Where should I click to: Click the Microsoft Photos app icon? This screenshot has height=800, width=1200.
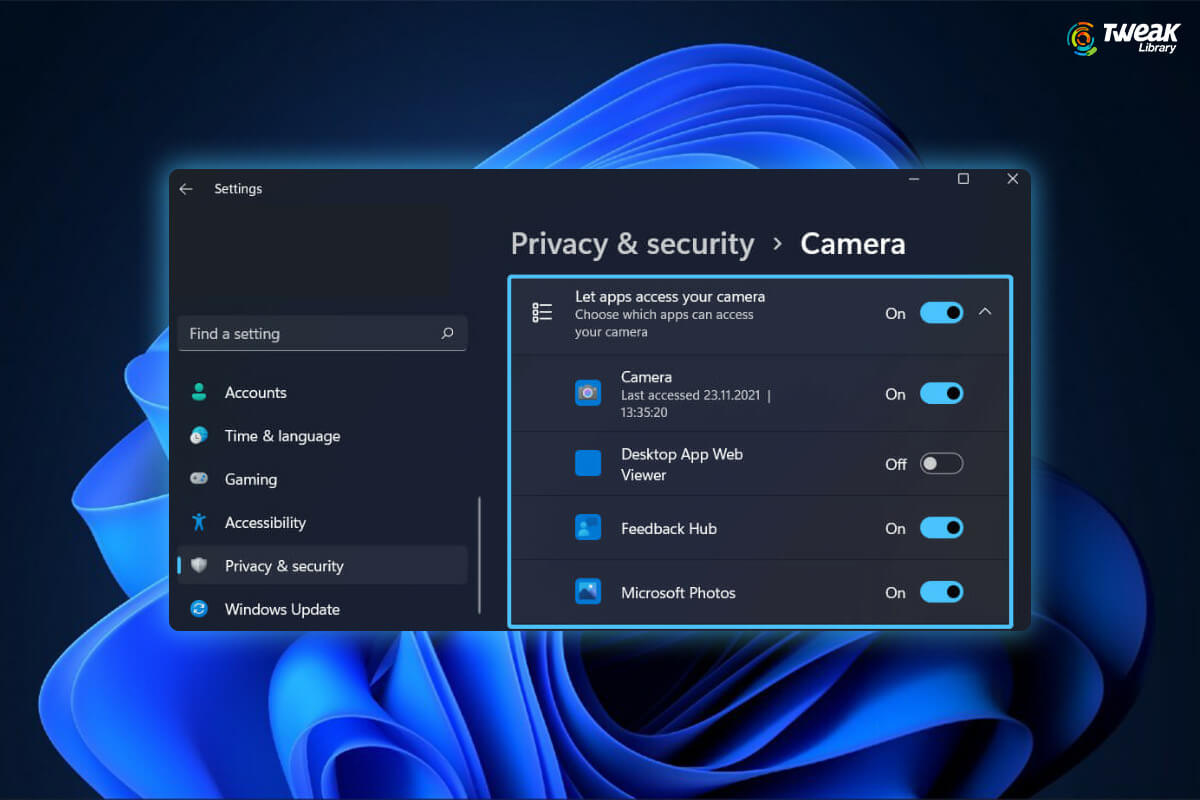(x=587, y=592)
